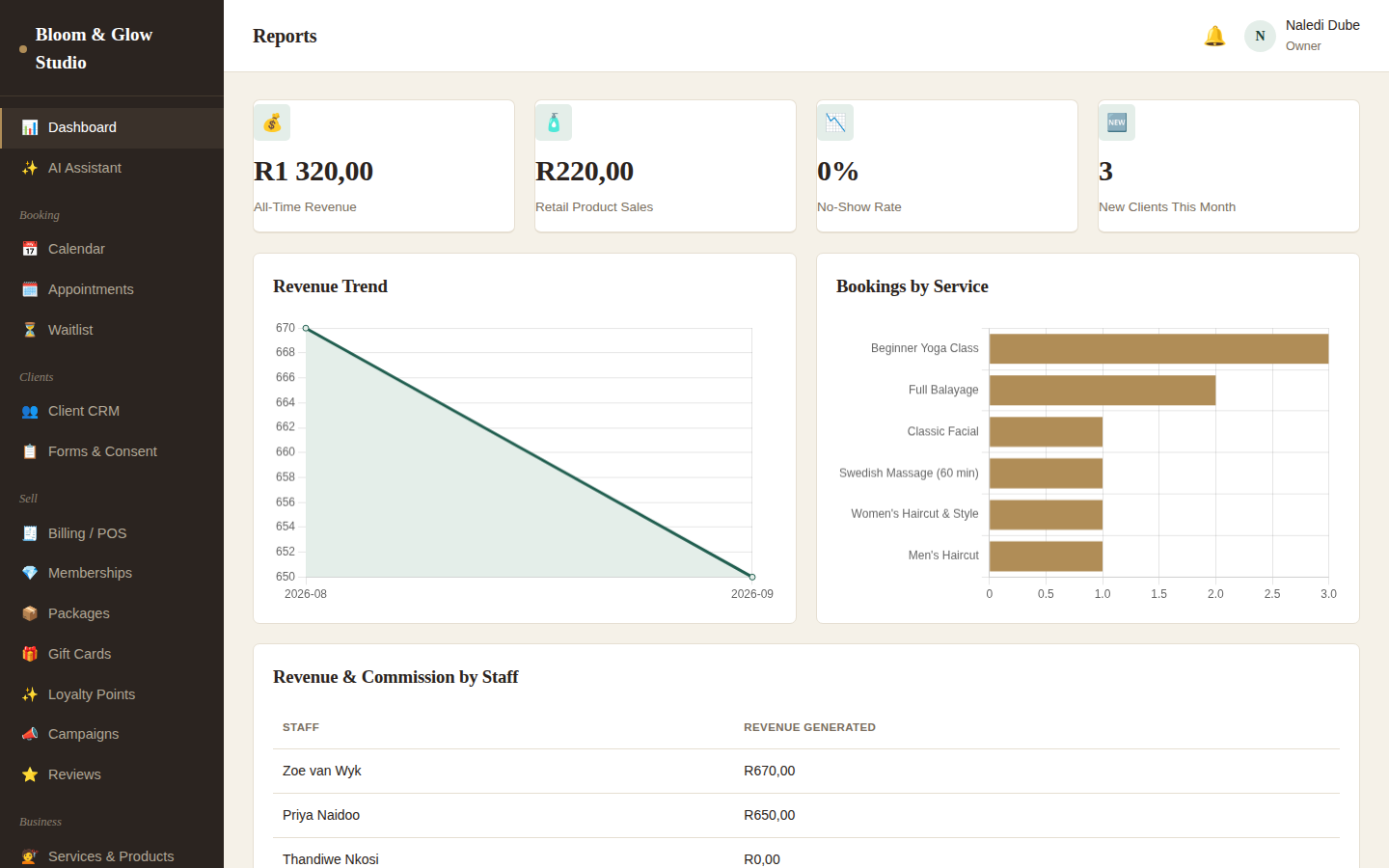The height and width of the screenshot is (868, 1389).
Task: Click the 2026-08 data point on revenue trend
Action: [x=306, y=328]
